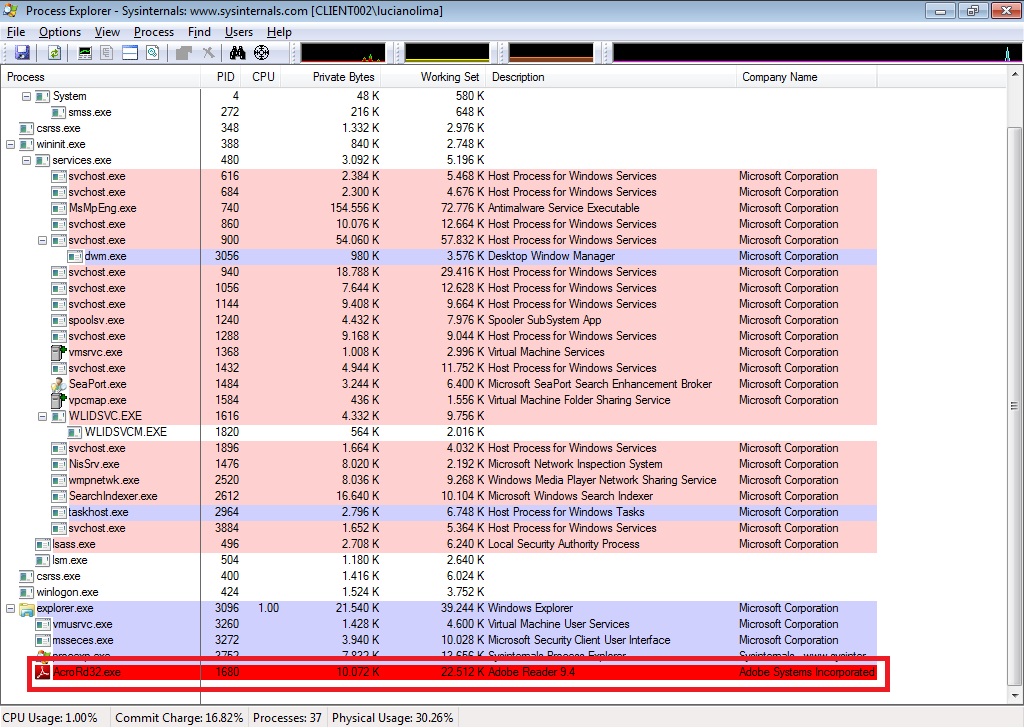This screenshot has width=1024, height=728.
Task: Select the lsass.exe process icon
Action: click(42, 544)
